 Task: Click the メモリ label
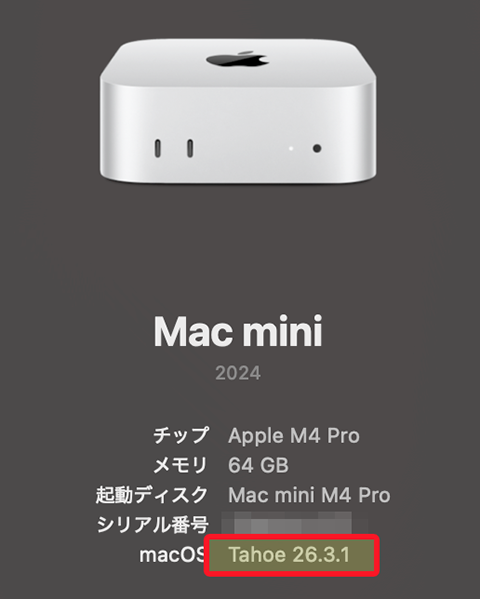click(181, 465)
